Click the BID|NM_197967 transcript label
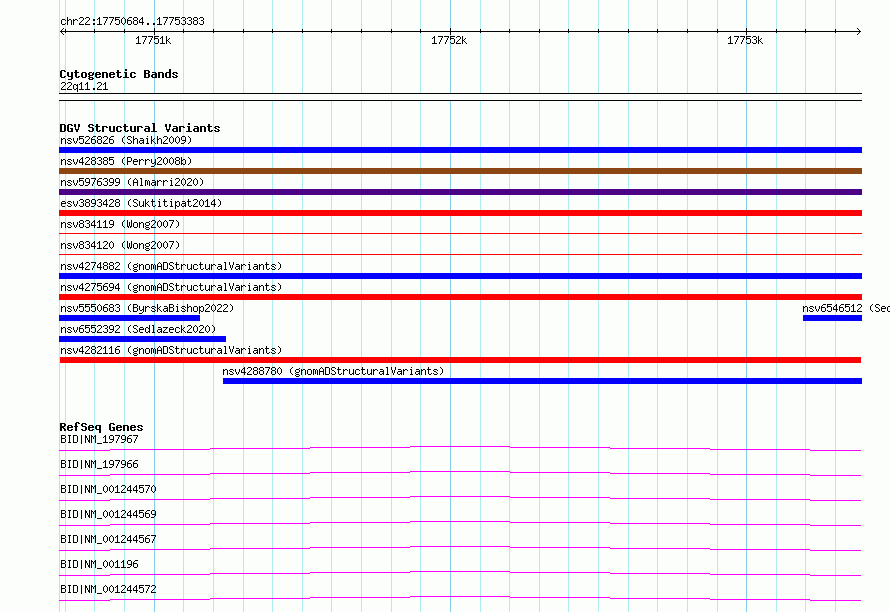Screen dimensions: 890x612 tap(99, 439)
